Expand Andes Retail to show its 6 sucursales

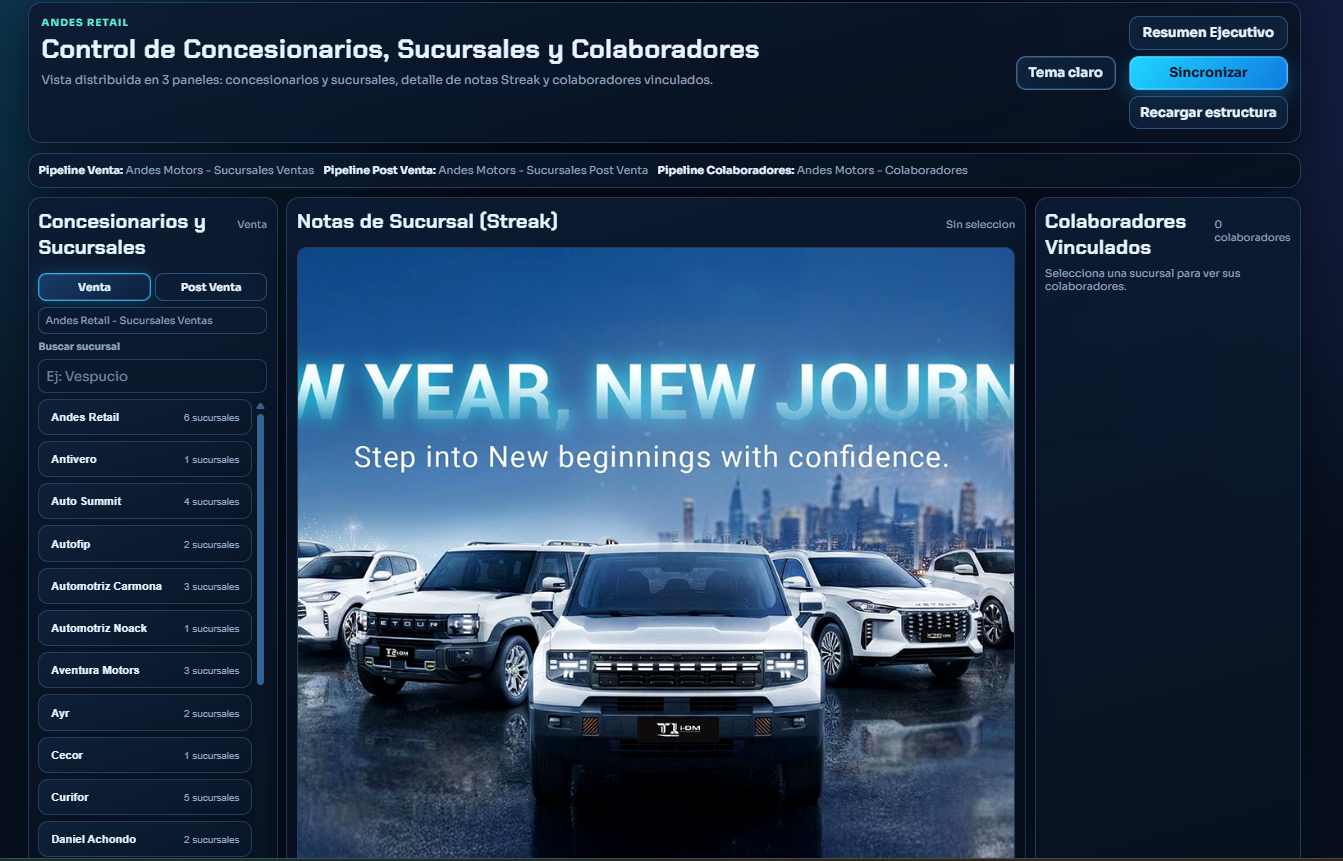coord(144,417)
